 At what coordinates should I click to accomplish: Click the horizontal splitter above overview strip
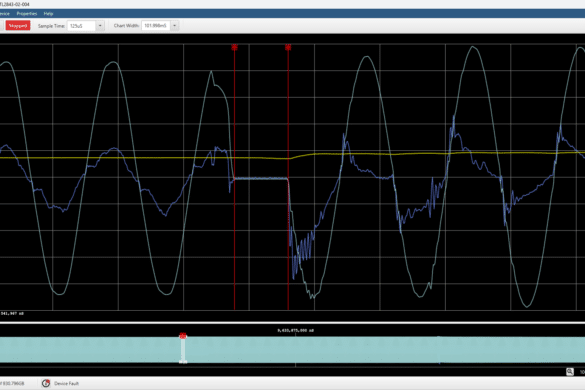point(292,323)
